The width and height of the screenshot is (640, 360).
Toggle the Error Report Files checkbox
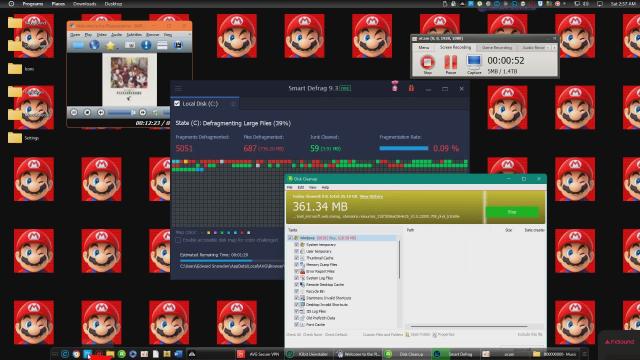(x=297, y=271)
